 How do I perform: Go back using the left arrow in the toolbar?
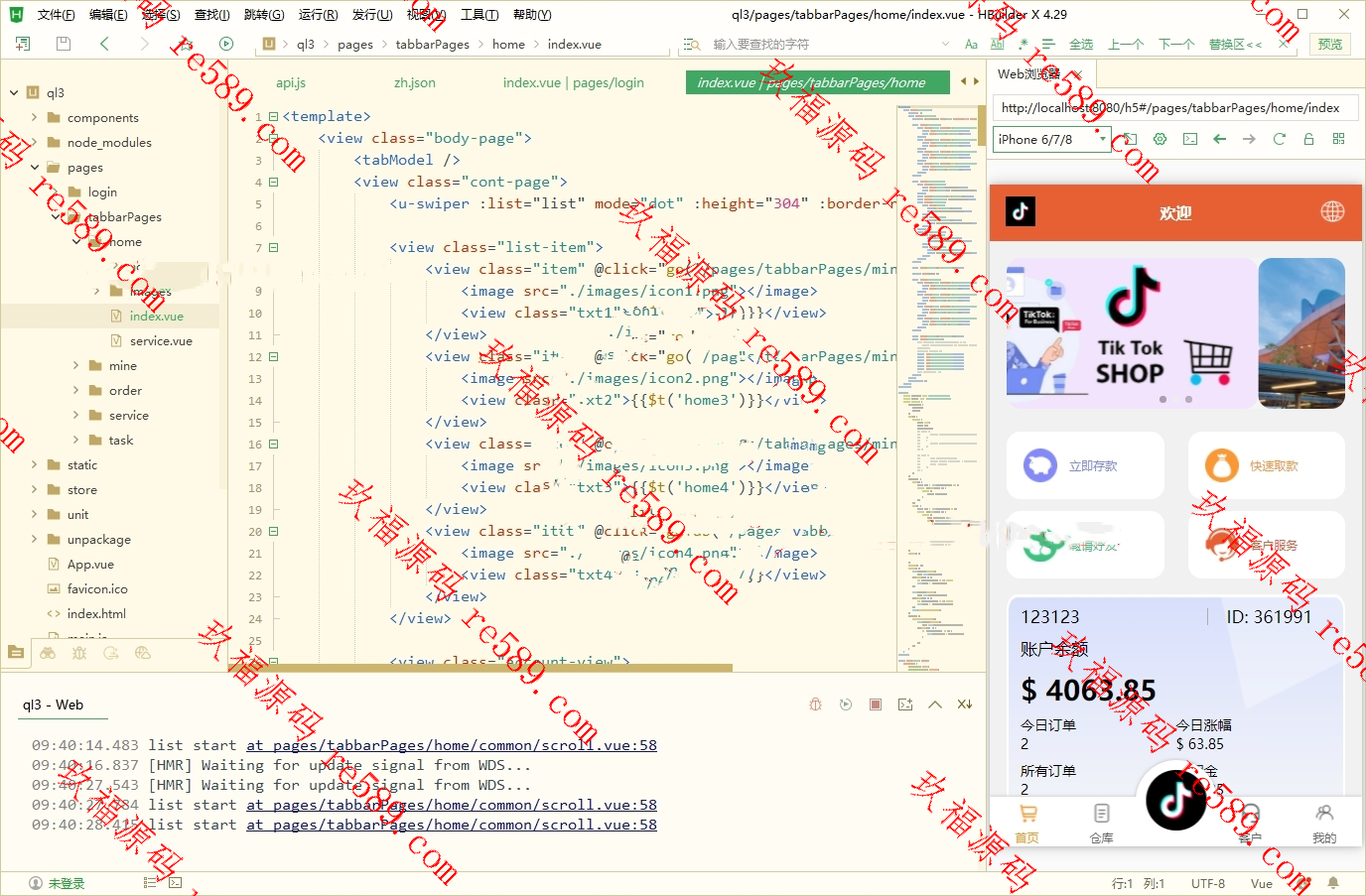click(x=104, y=44)
